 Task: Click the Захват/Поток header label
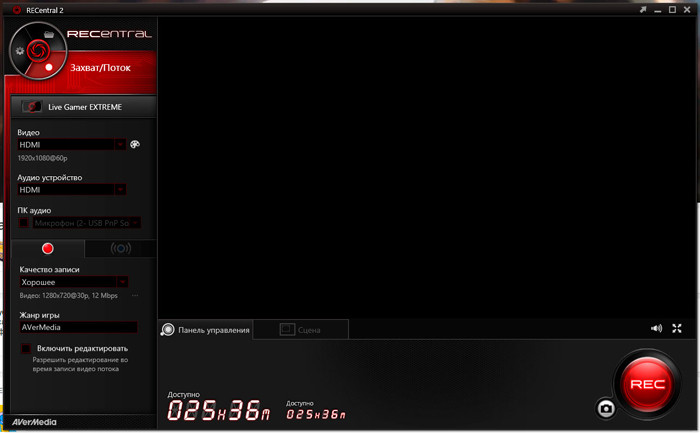tap(100, 68)
